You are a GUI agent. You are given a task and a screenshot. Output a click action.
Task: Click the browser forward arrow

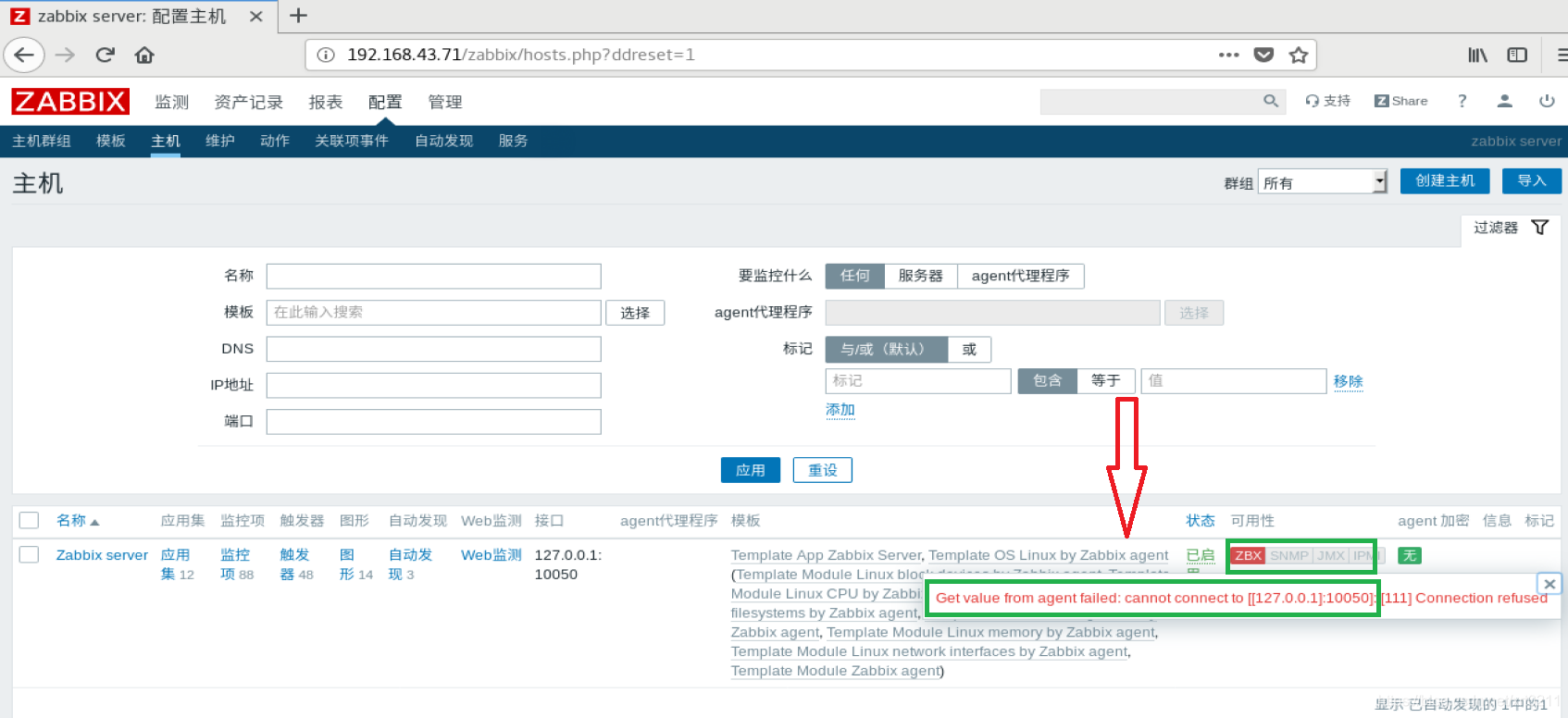(x=65, y=55)
